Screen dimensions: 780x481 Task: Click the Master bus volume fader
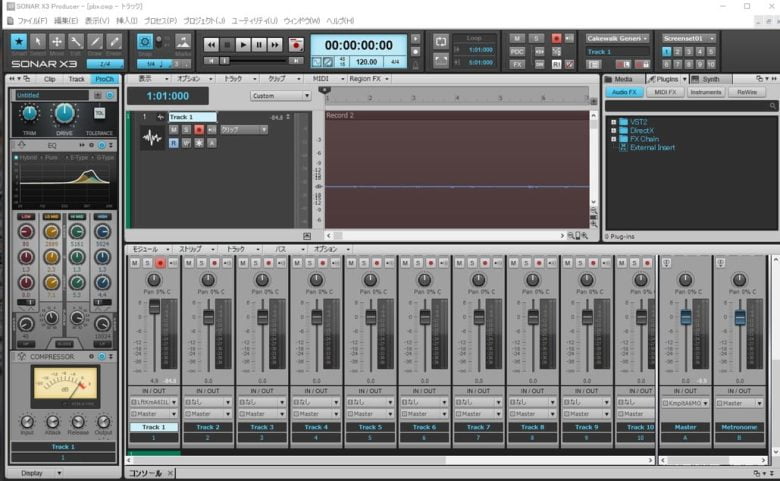click(685, 316)
